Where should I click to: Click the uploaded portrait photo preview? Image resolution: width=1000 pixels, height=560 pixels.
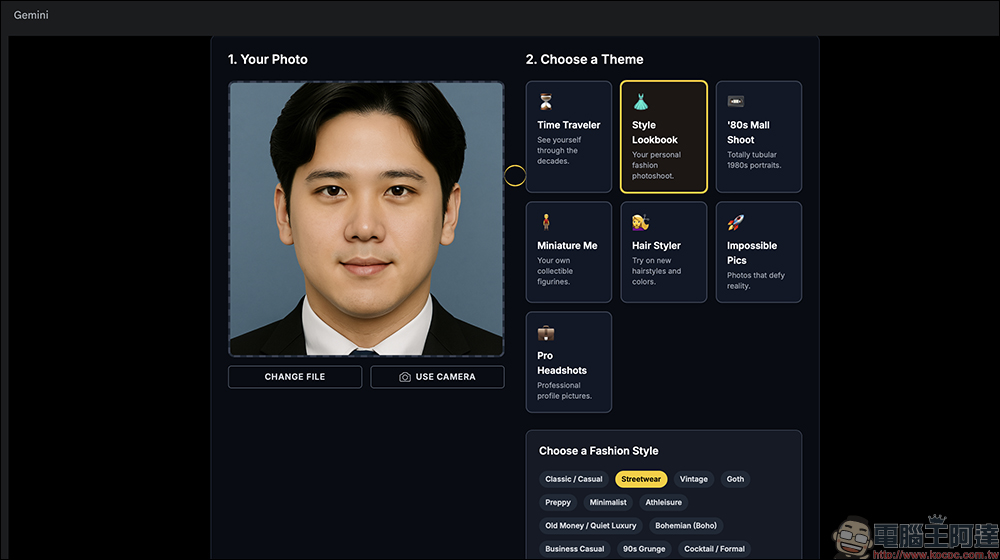pyautogui.click(x=366, y=219)
